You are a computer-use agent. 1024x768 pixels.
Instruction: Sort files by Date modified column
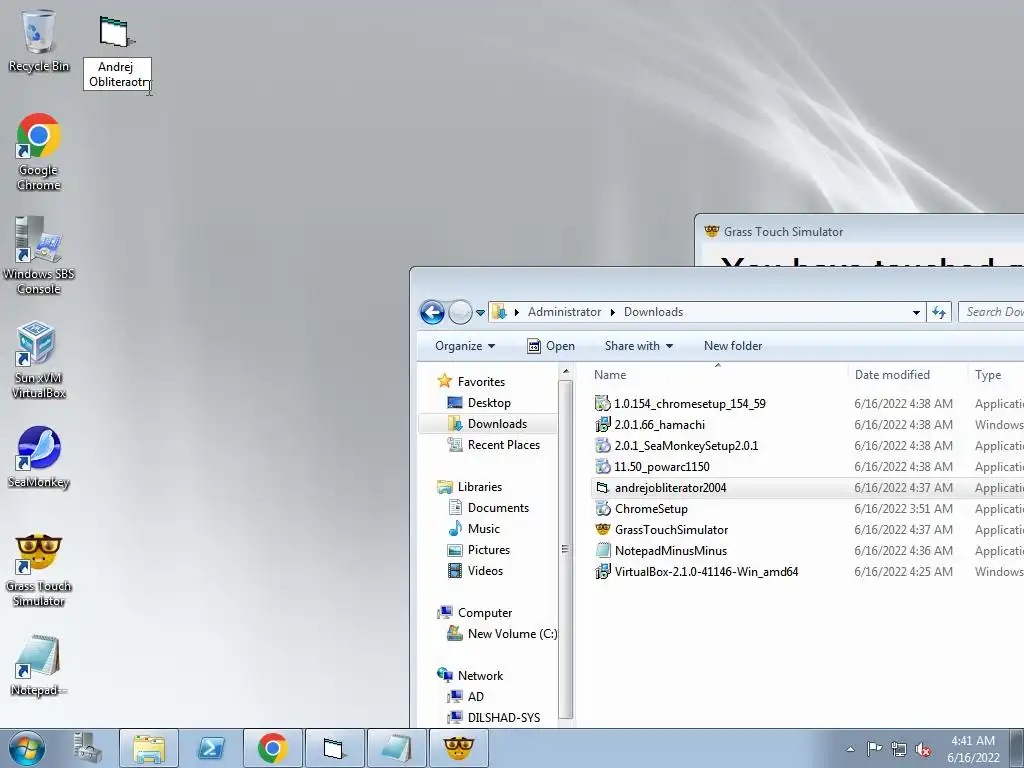(x=908, y=375)
